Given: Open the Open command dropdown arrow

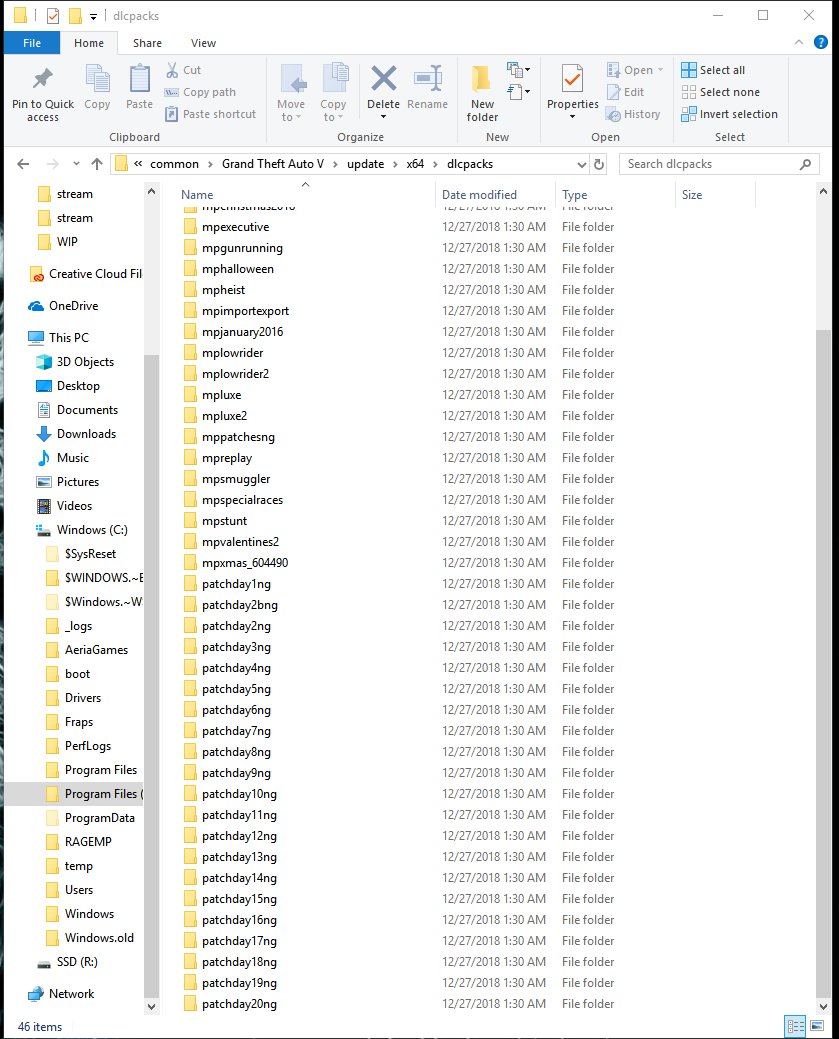Looking at the screenshot, I should (660, 70).
